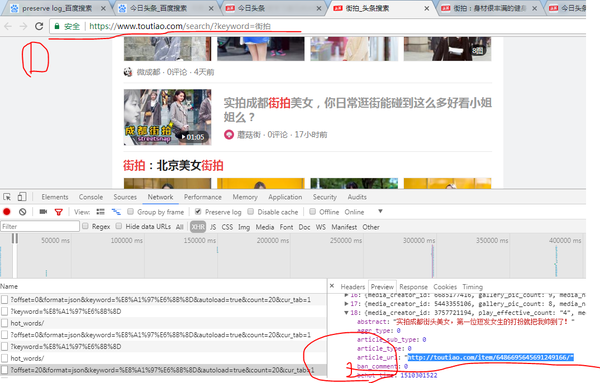Check the box beside ?offset=20 request

tap(4, 370)
